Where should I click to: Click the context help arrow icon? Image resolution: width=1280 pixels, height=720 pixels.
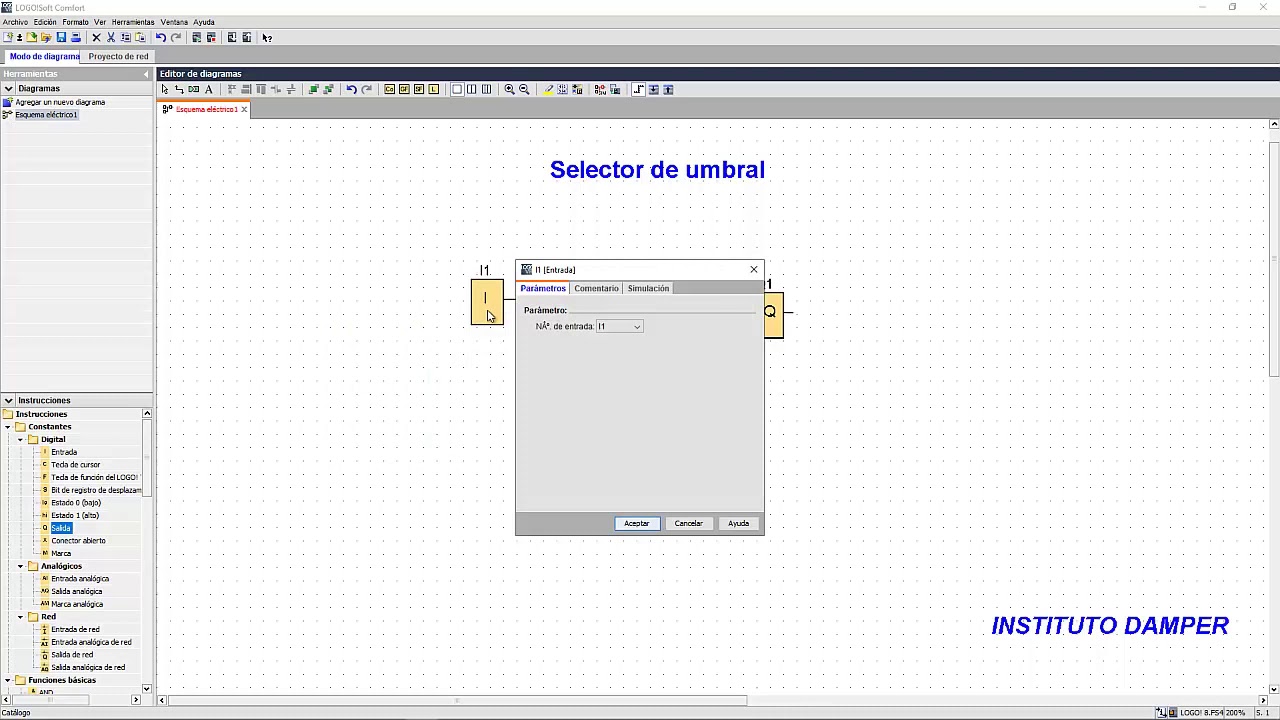(x=267, y=37)
